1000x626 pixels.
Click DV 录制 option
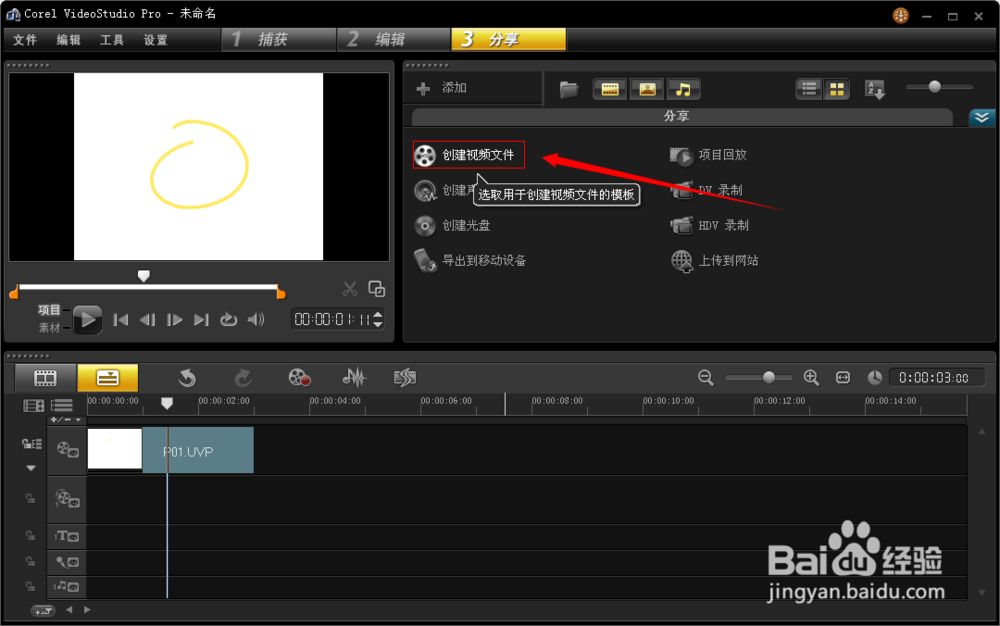706,190
